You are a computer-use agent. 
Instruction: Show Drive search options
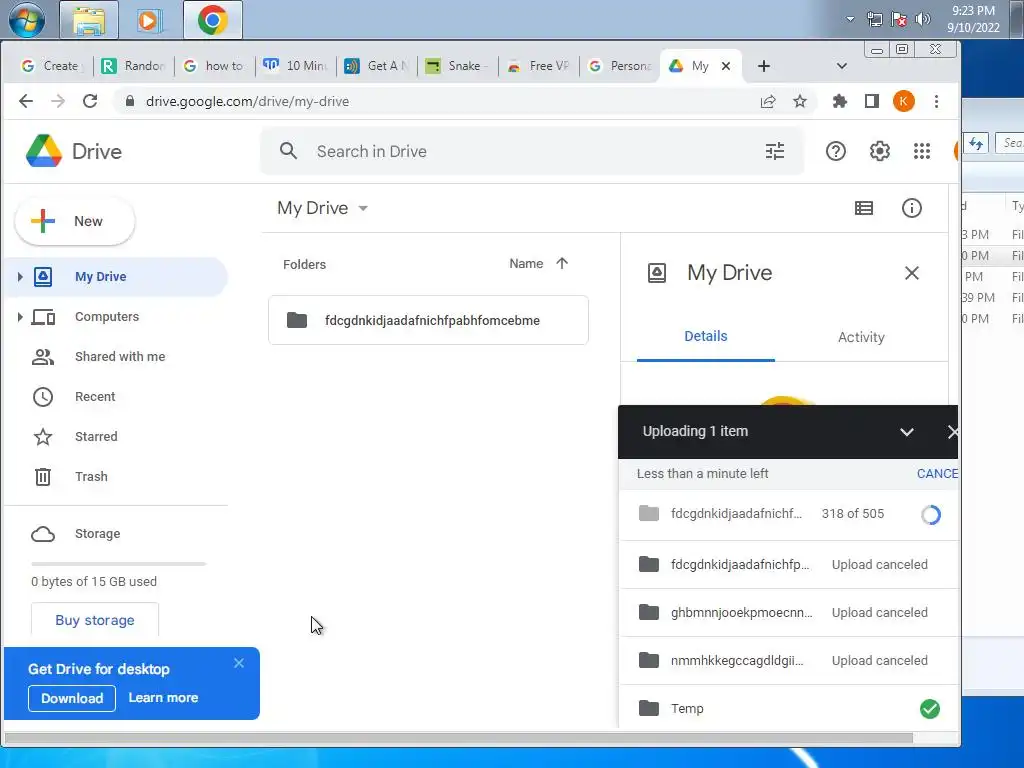775,152
